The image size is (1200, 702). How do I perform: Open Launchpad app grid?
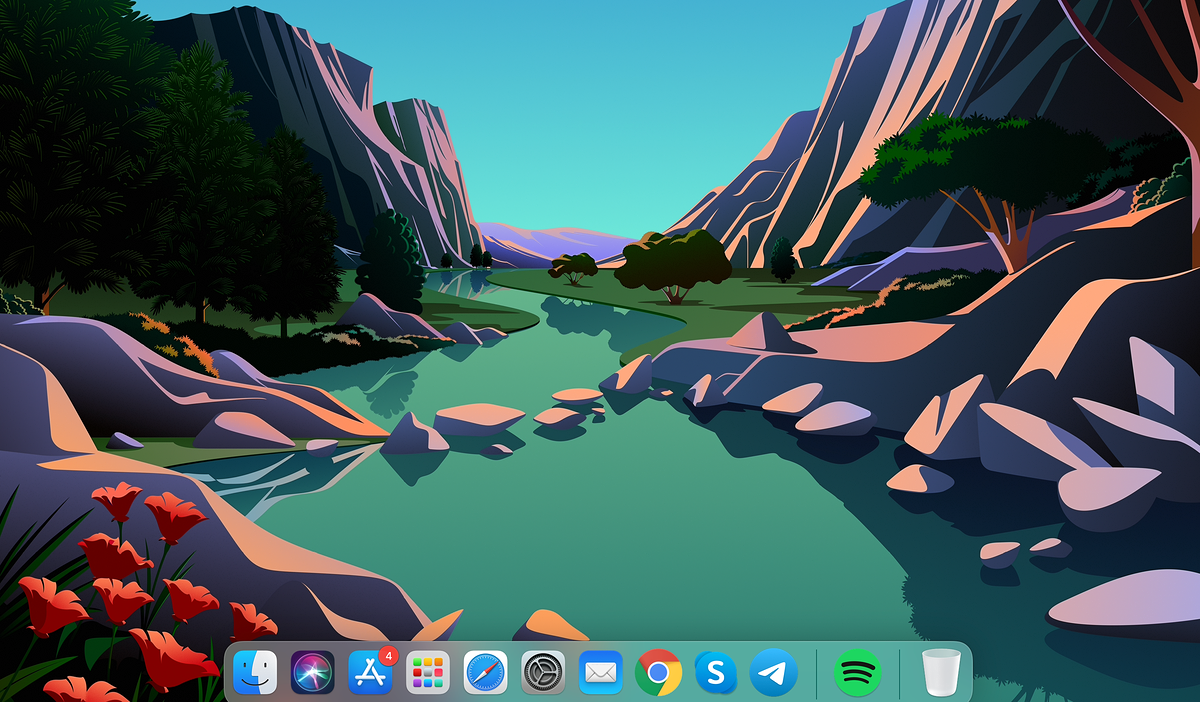[428, 672]
